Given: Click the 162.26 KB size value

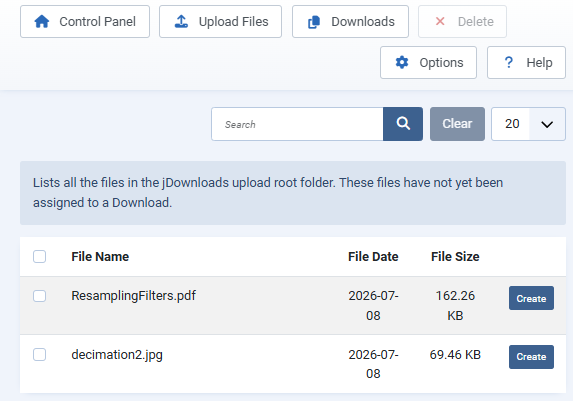Looking at the screenshot, I should coord(455,305).
